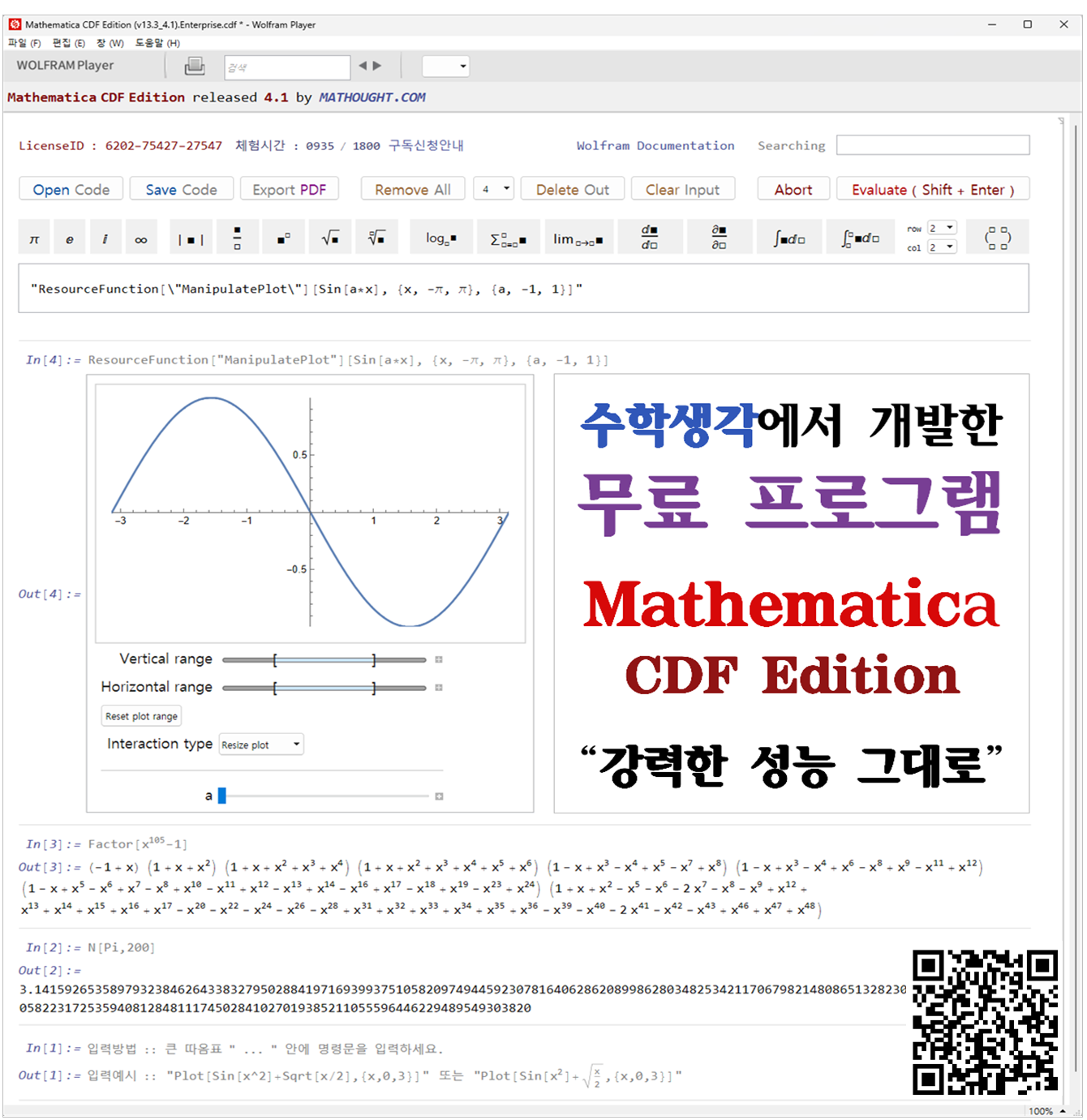
Task: Click the Abort button
Action: [793, 189]
